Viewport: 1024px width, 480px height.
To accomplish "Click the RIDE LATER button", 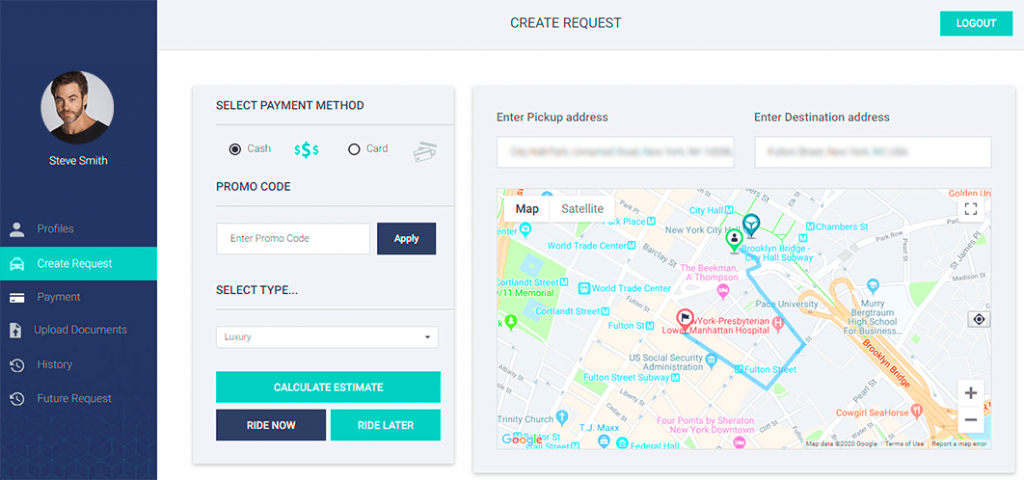I will pos(386,425).
